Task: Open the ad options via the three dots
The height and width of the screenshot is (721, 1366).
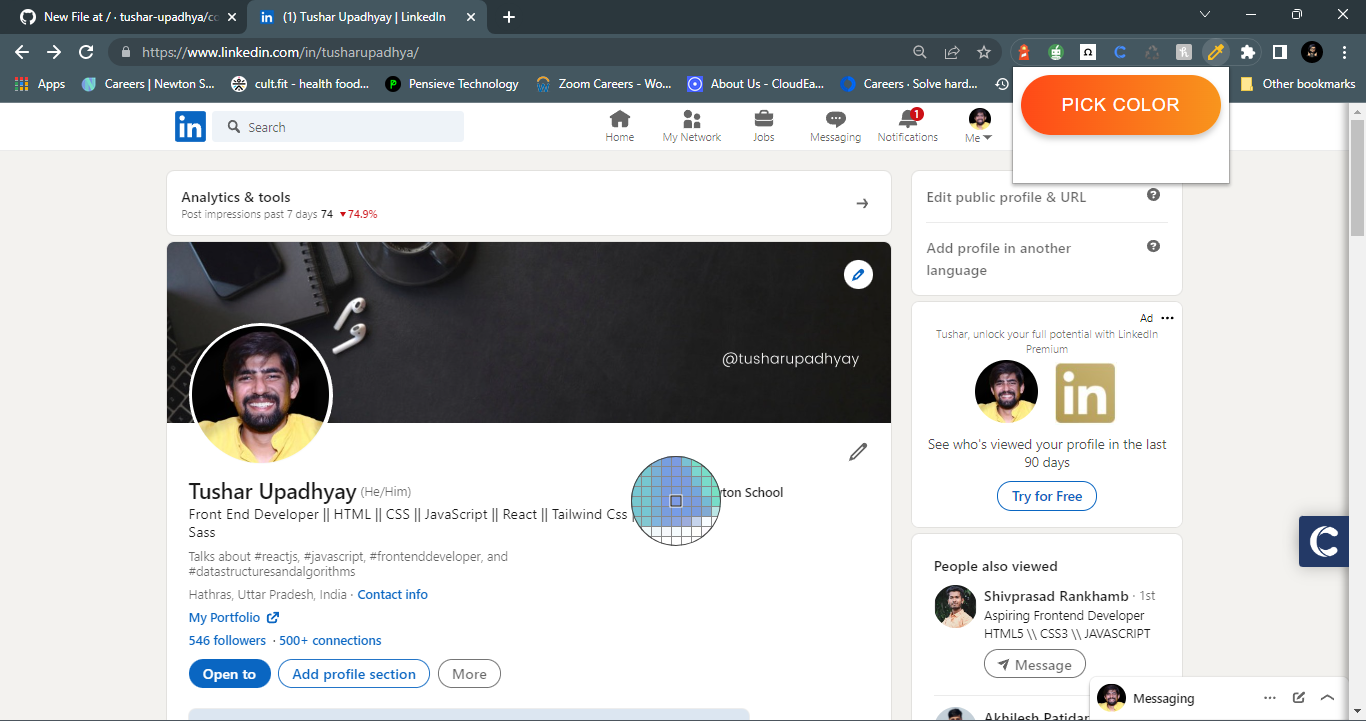Action: [1167, 317]
